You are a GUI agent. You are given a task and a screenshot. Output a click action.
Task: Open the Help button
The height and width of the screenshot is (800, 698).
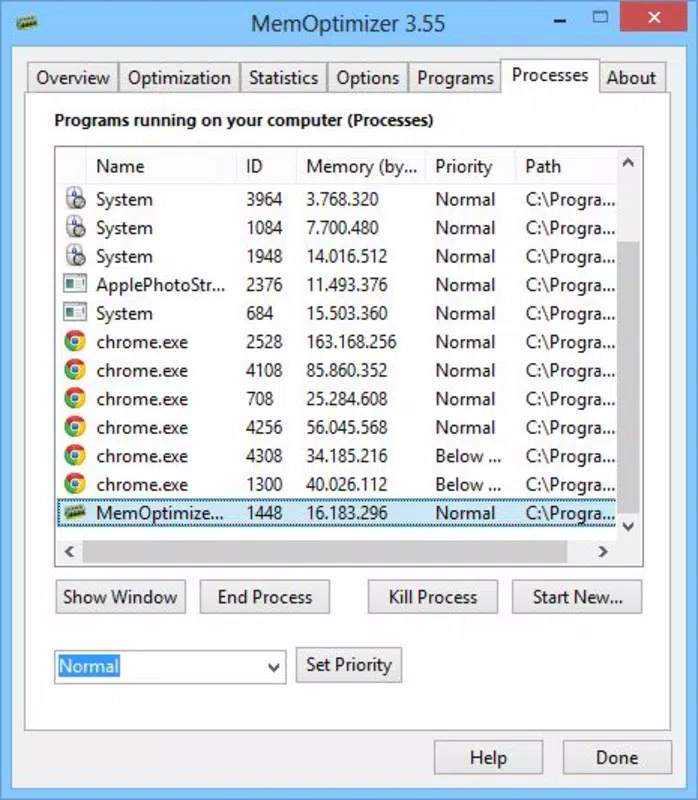488,758
